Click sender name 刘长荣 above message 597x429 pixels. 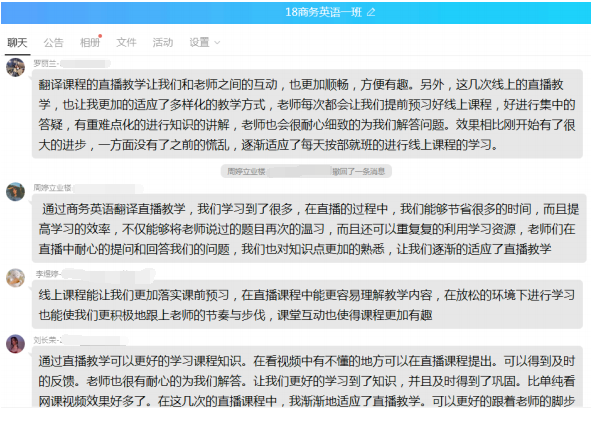pyautogui.click(x=45, y=340)
